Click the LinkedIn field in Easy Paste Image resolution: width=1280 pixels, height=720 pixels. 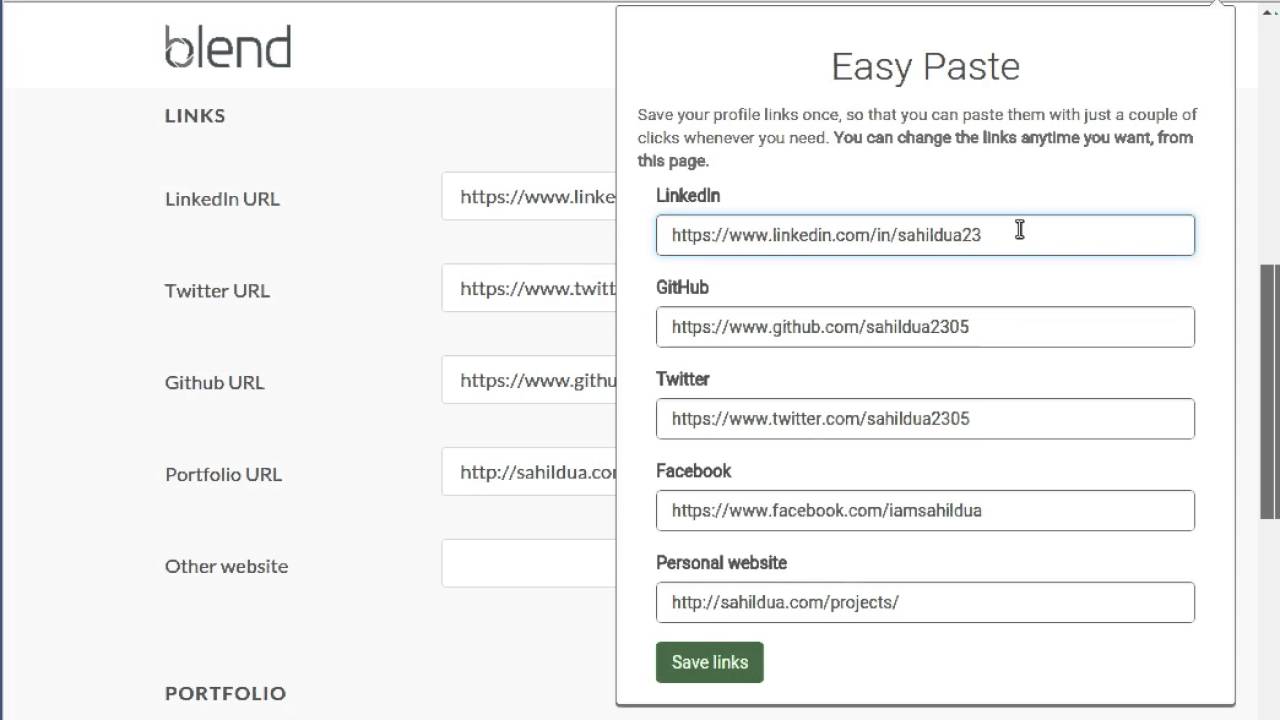(925, 235)
